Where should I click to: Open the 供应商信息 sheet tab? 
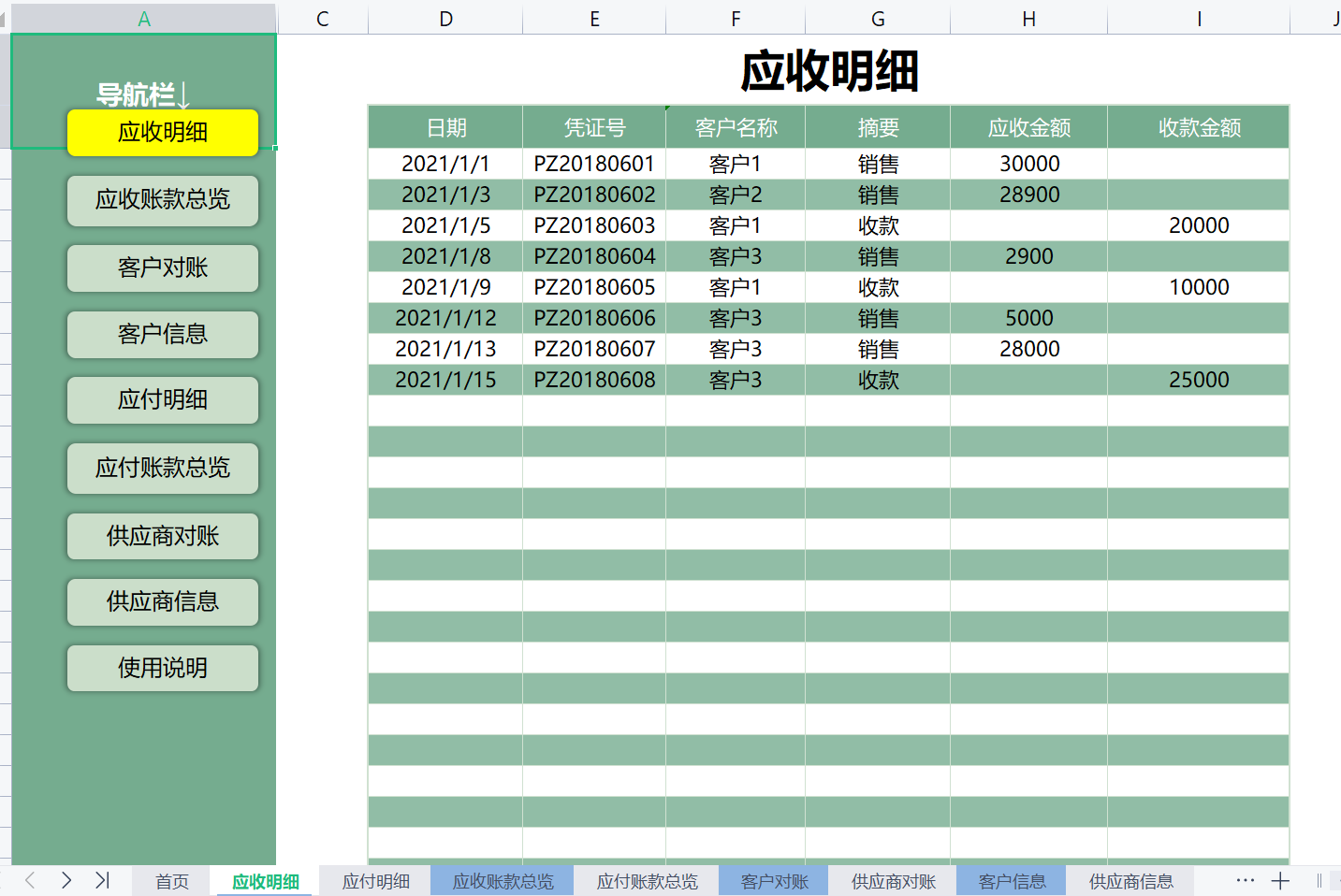[x=1130, y=880]
